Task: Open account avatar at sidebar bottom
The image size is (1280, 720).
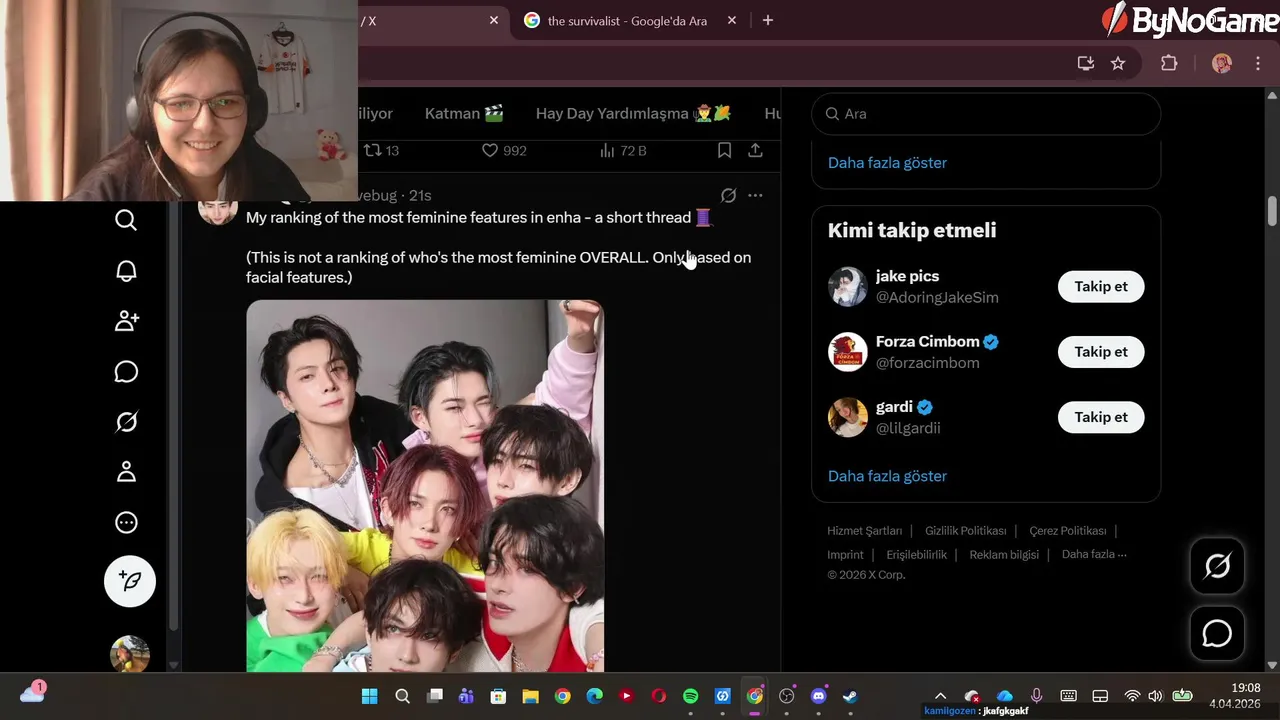Action: point(130,654)
